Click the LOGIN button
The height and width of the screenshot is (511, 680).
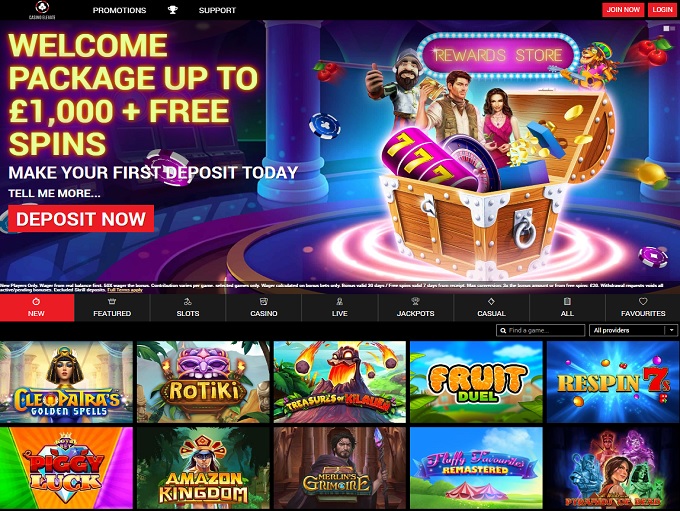tap(662, 10)
